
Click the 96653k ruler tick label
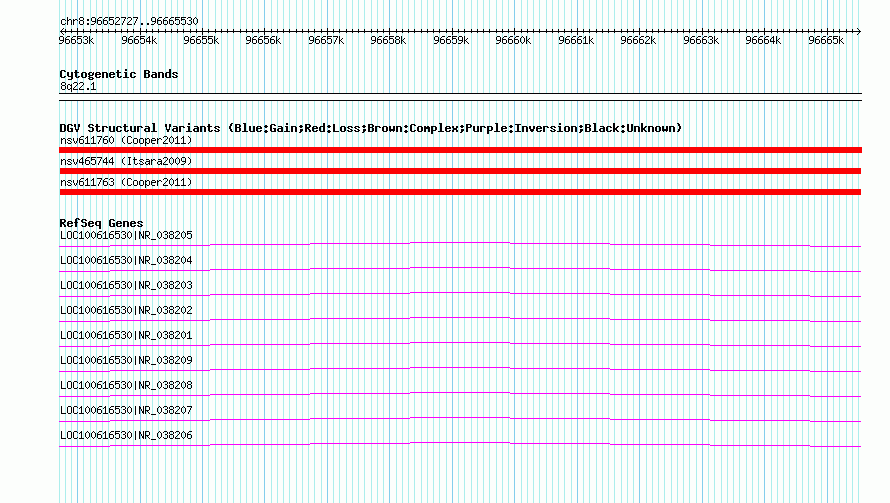click(x=77, y=40)
